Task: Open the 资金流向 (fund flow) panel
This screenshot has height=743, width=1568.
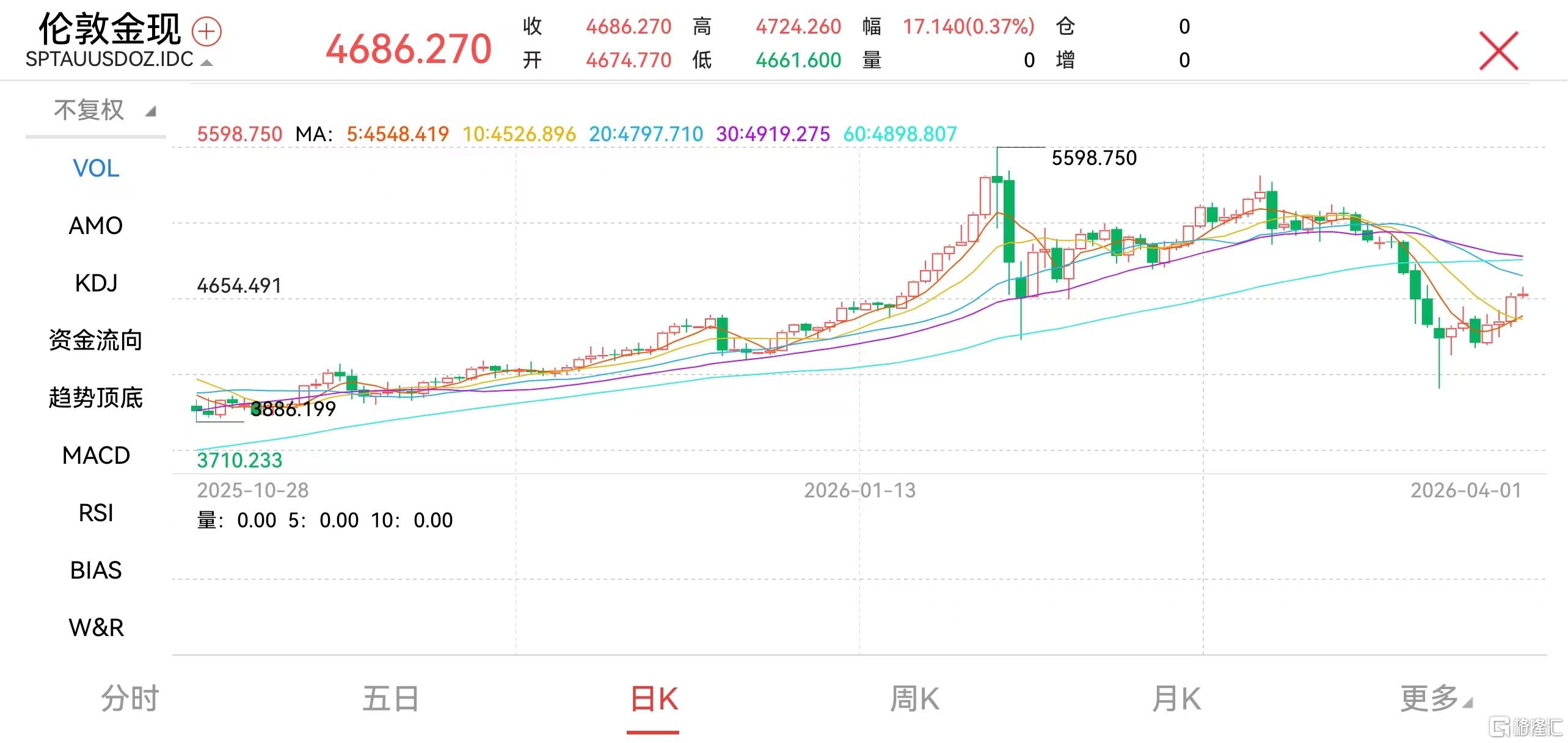Action: click(95, 340)
